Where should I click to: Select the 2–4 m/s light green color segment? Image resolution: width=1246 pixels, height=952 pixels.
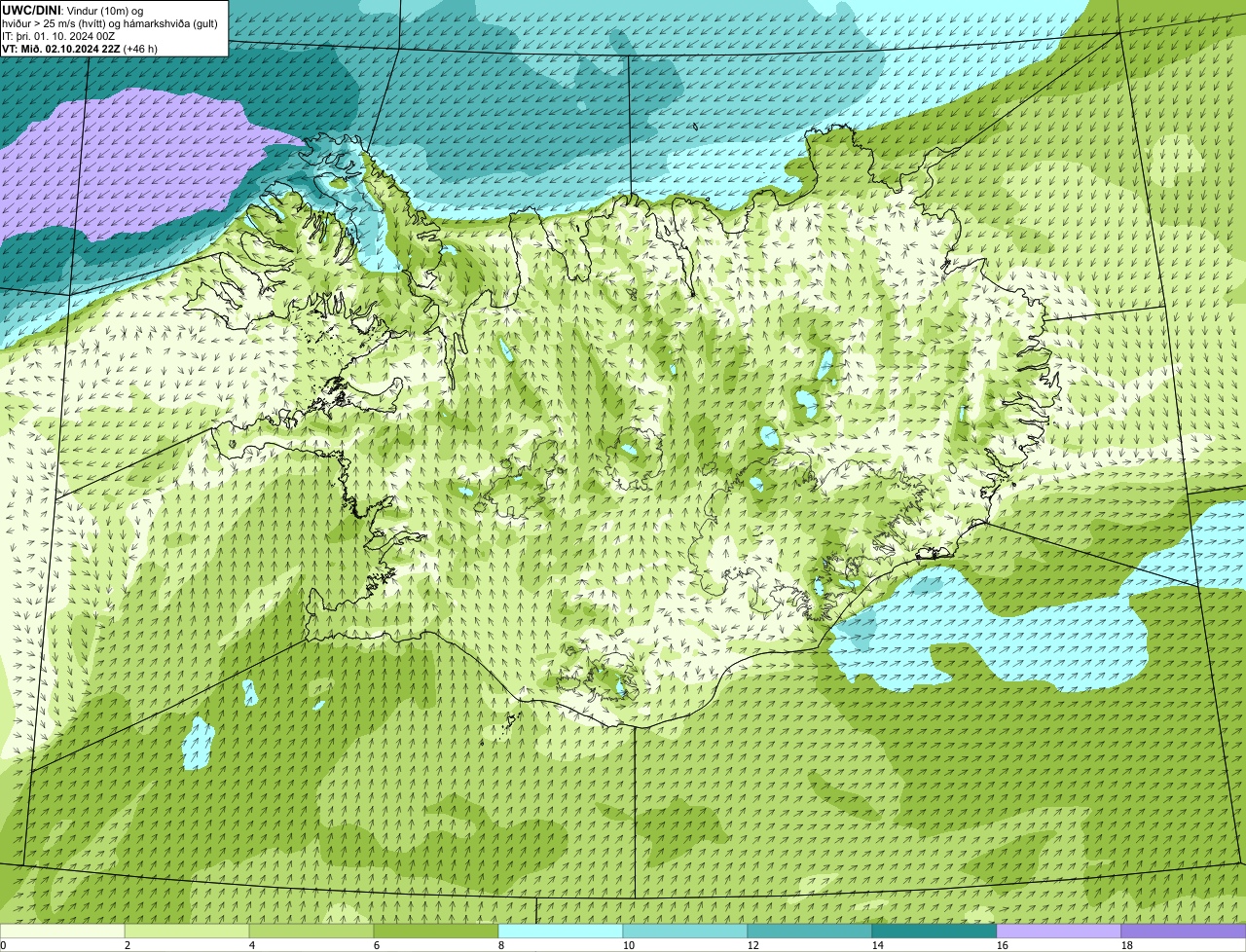[187, 931]
